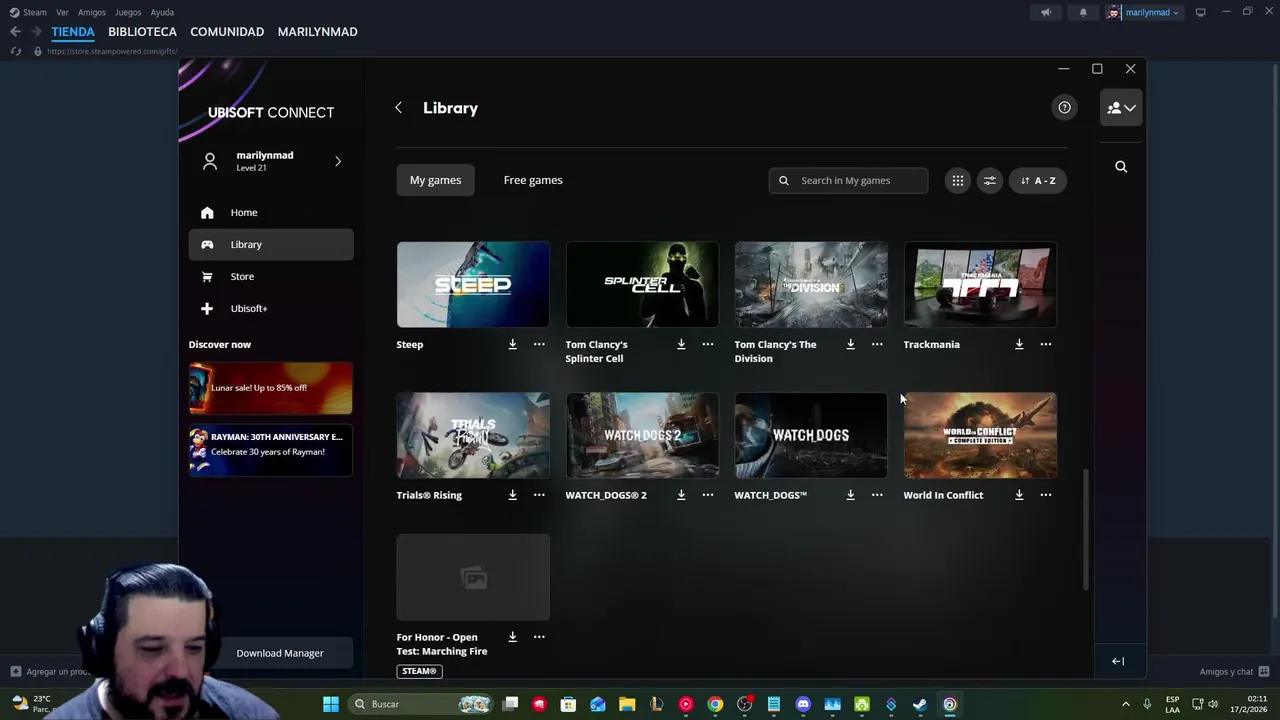The image size is (1280, 720).
Task: Open Steam notifications bell
Action: point(1083,12)
